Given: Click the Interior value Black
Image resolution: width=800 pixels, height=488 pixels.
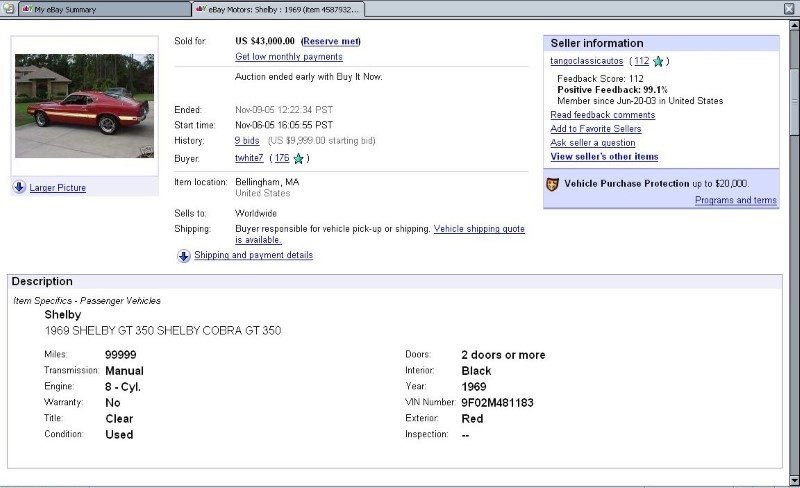Looking at the screenshot, I should coord(476,371).
